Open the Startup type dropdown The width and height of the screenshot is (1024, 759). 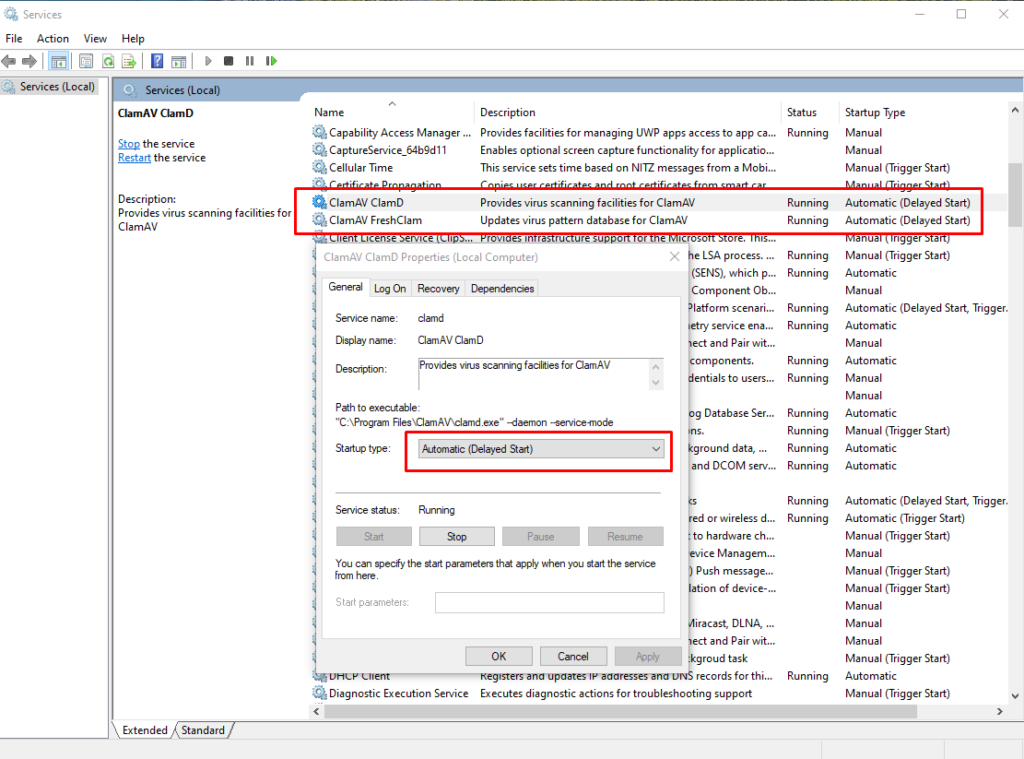point(655,450)
